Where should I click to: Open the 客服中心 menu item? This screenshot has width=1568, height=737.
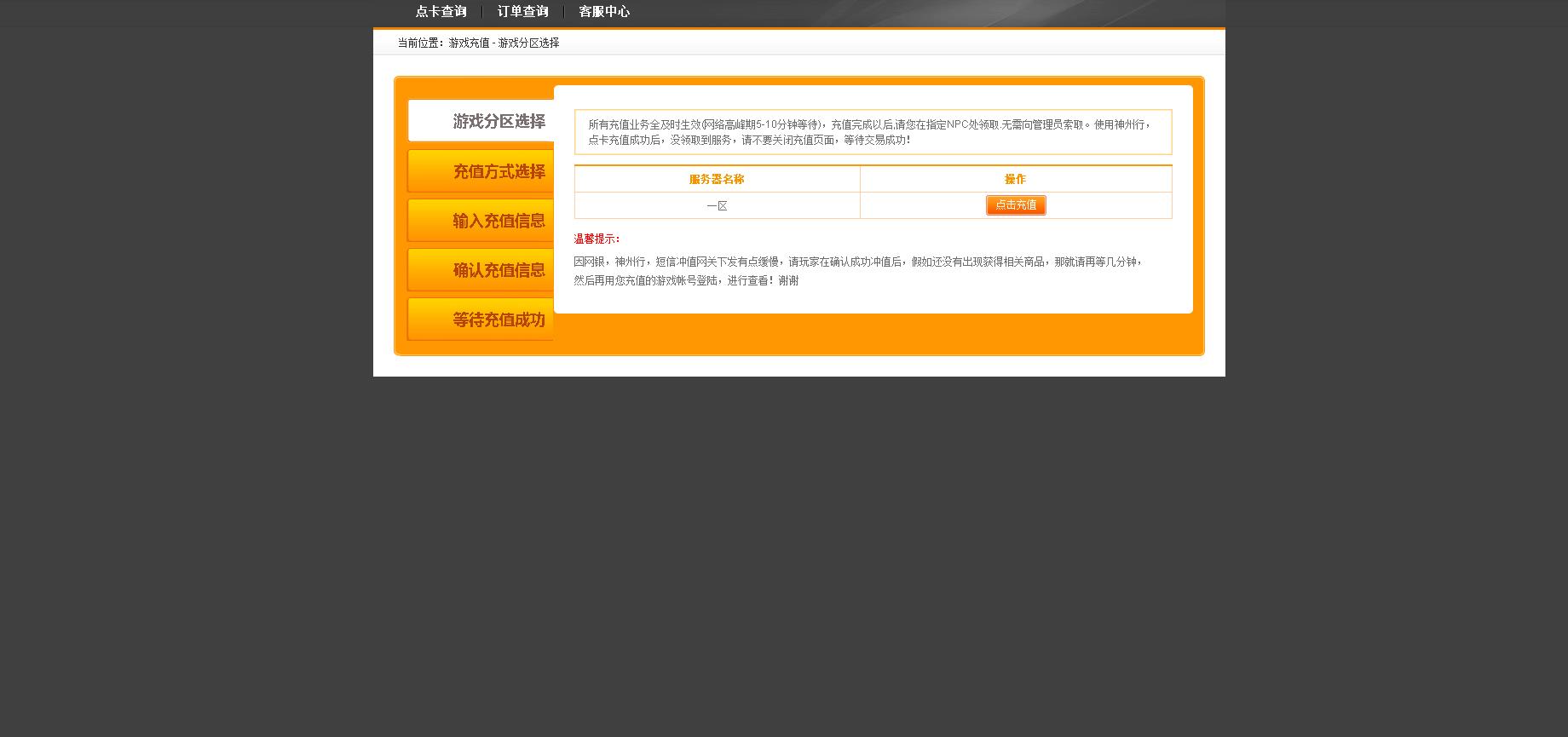click(x=604, y=12)
